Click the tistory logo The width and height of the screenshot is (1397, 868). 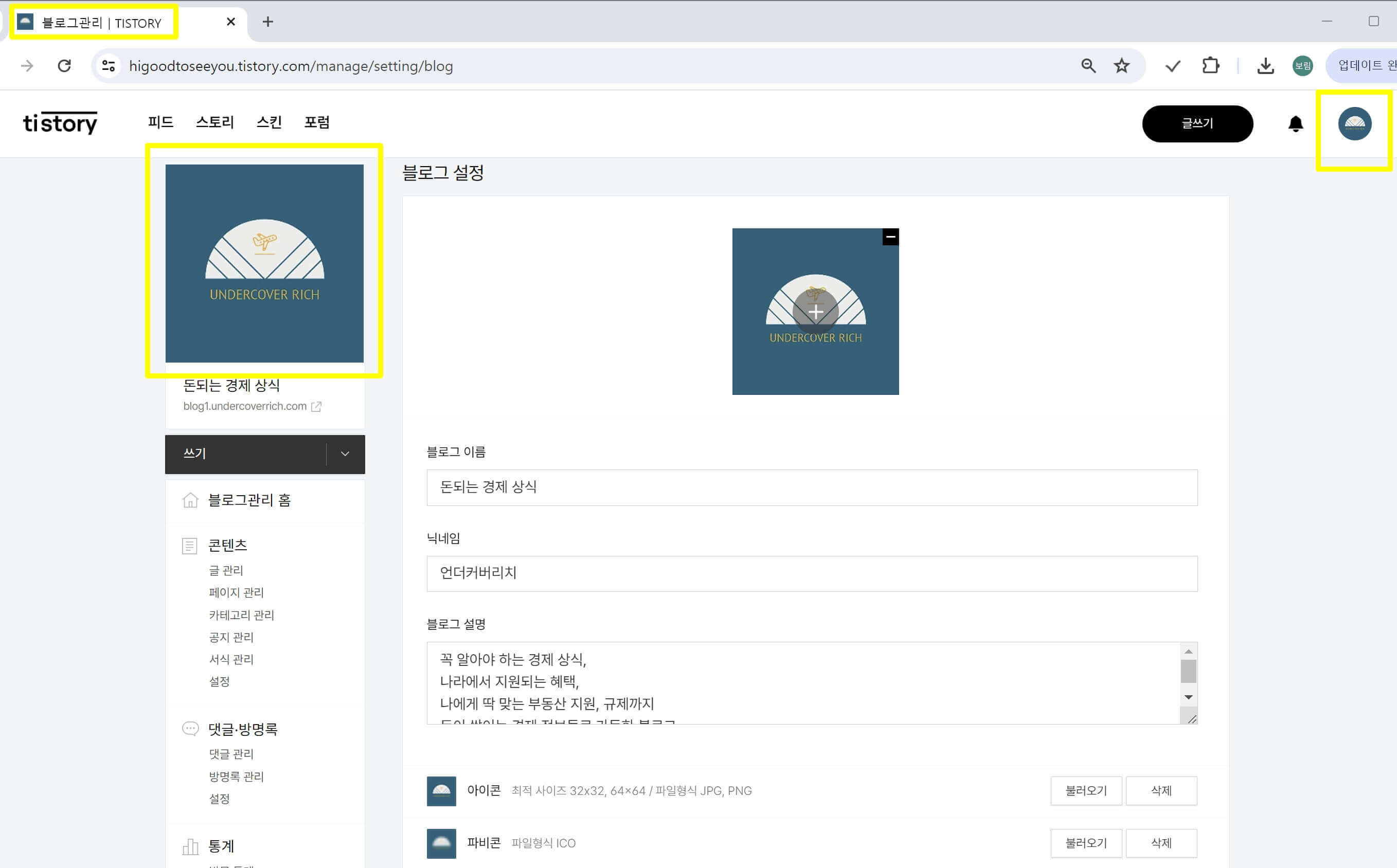pos(60,123)
